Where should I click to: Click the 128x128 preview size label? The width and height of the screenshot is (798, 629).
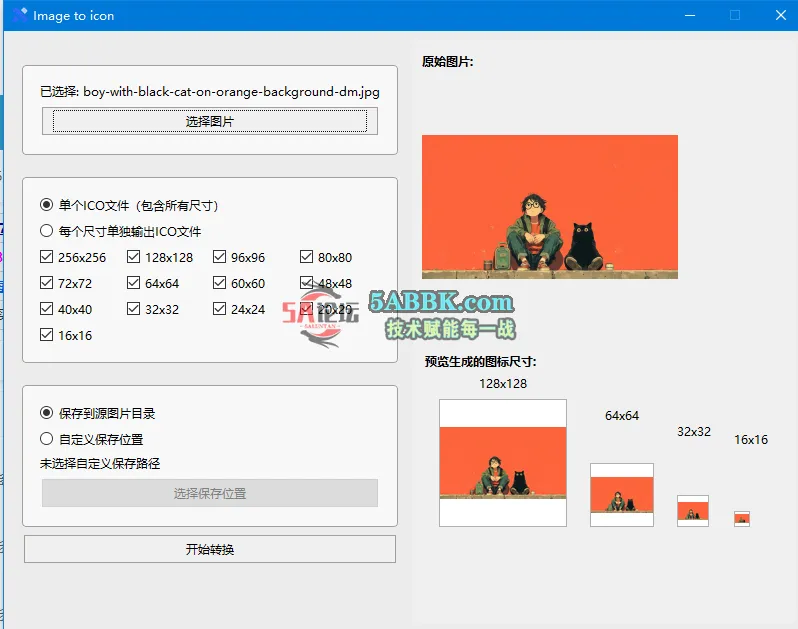point(503,383)
